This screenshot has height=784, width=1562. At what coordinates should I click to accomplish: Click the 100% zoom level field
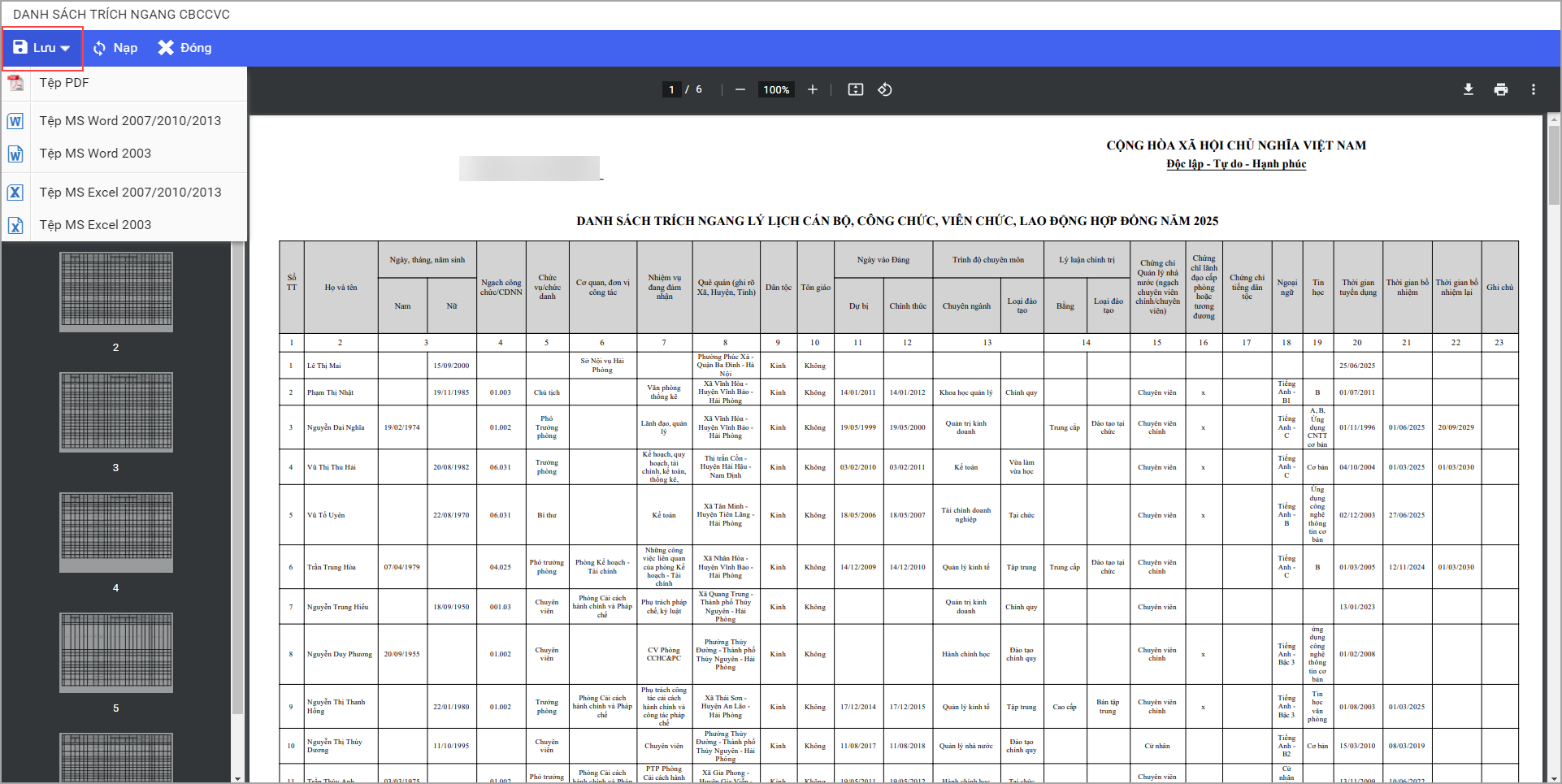coord(776,89)
